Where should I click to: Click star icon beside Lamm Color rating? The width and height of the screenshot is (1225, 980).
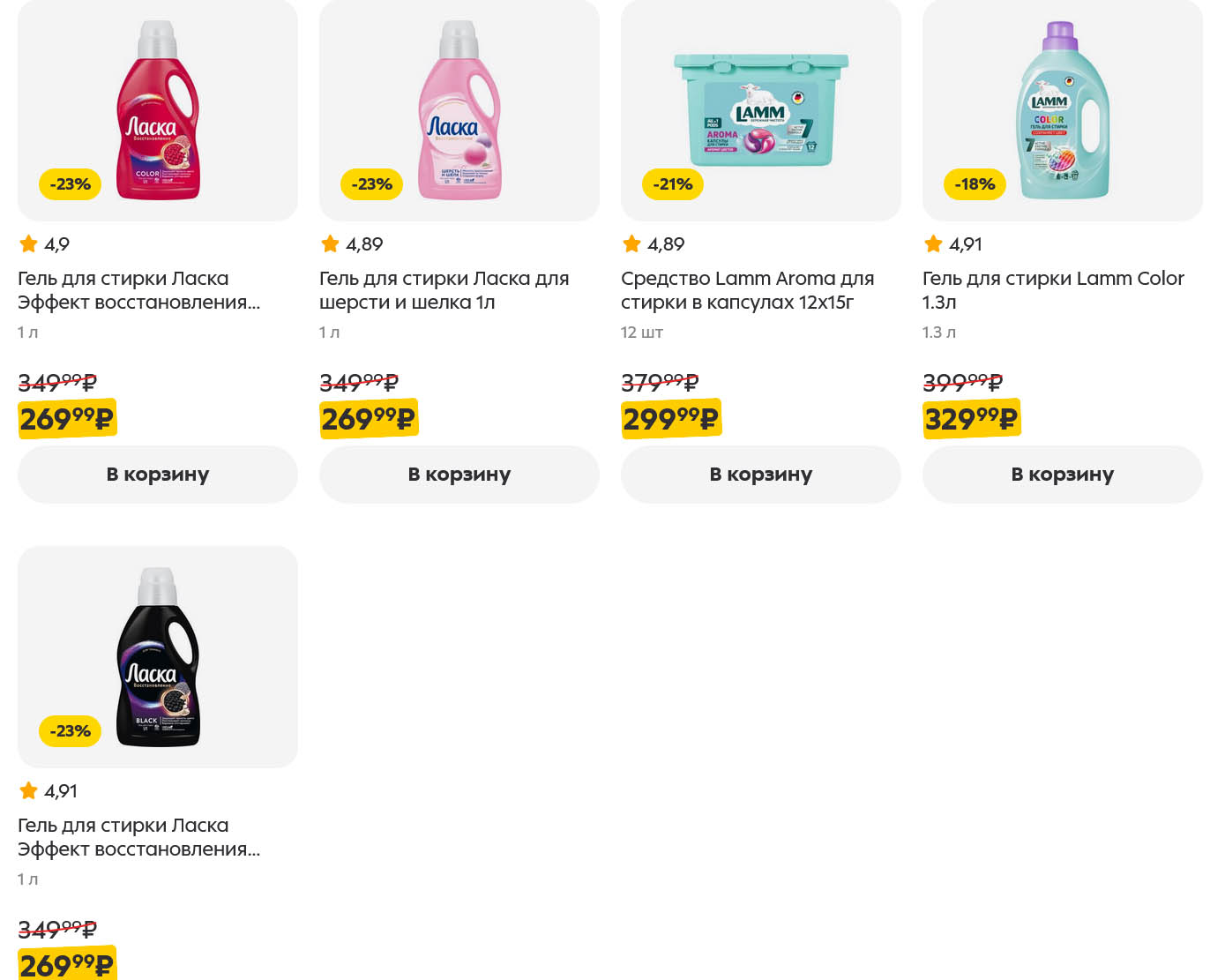[x=933, y=244]
